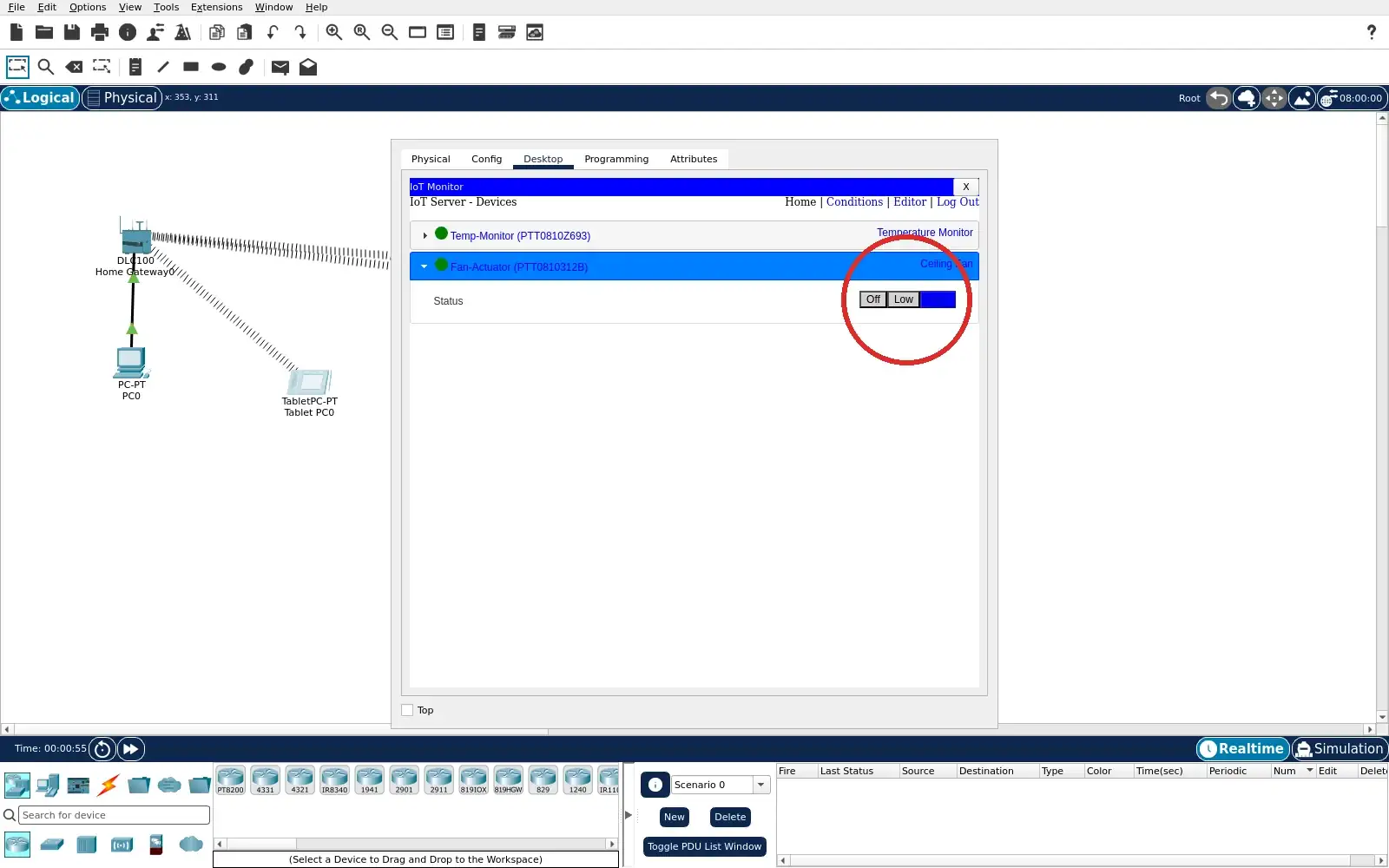Image resolution: width=1389 pixels, height=868 pixels.
Task: Open the Conditions link
Action: 854,201
